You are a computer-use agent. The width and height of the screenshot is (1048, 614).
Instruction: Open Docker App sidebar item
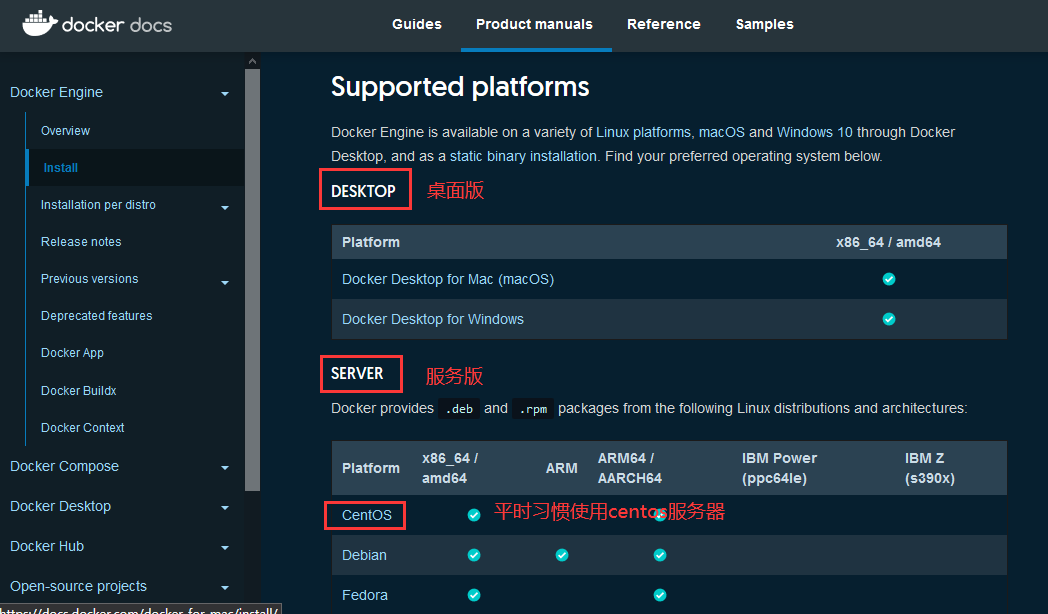(72, 353)
